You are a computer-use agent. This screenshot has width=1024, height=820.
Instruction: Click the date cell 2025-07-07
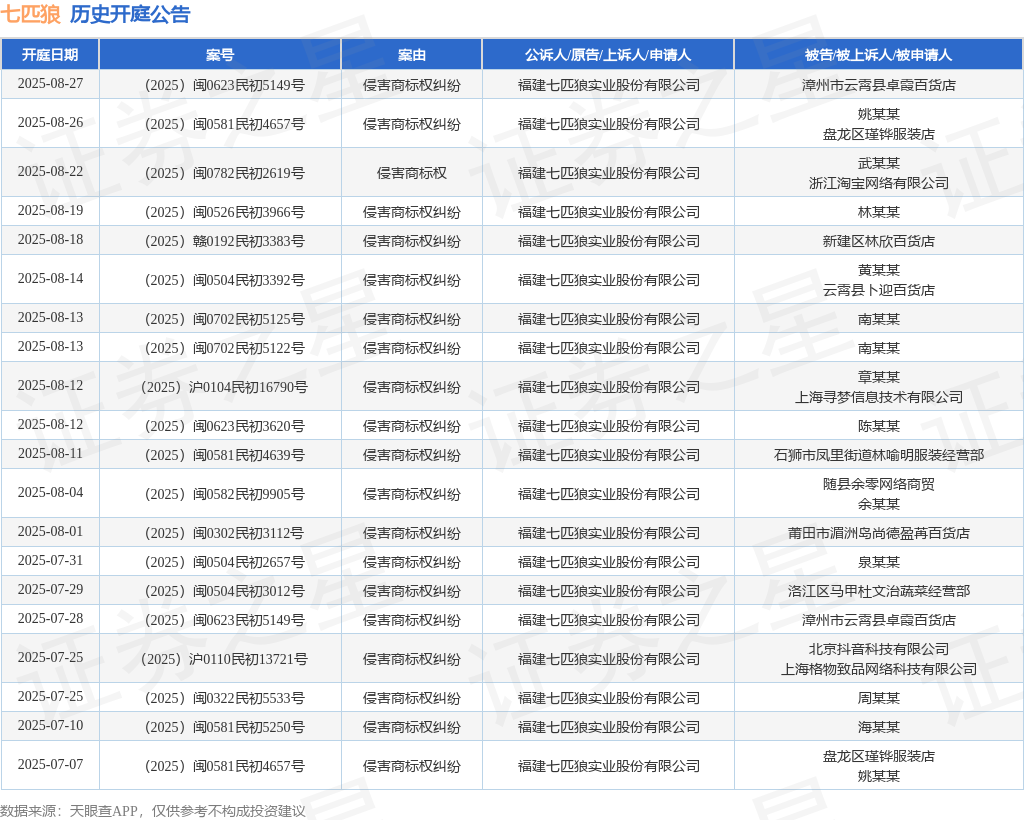[x=50, y=765]
